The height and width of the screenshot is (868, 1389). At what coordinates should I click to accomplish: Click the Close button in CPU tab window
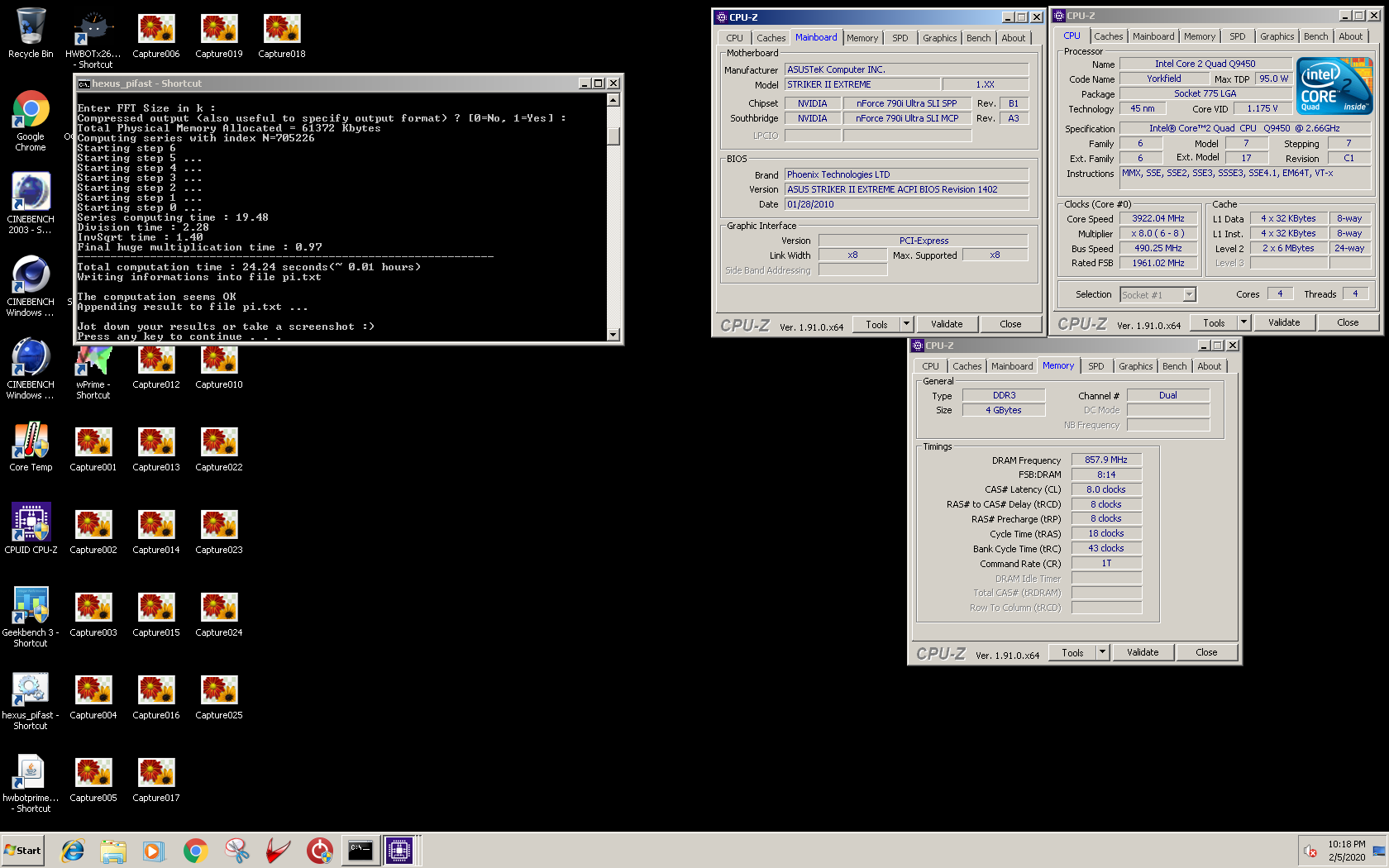pyautogui.click(x=1348, y=322)
